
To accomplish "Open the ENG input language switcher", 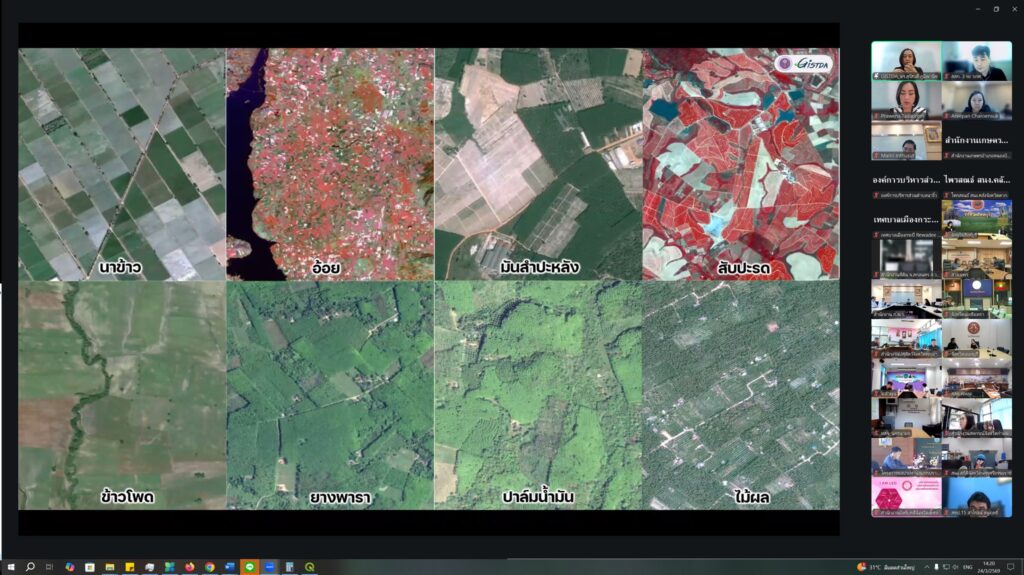I will 968,567.
